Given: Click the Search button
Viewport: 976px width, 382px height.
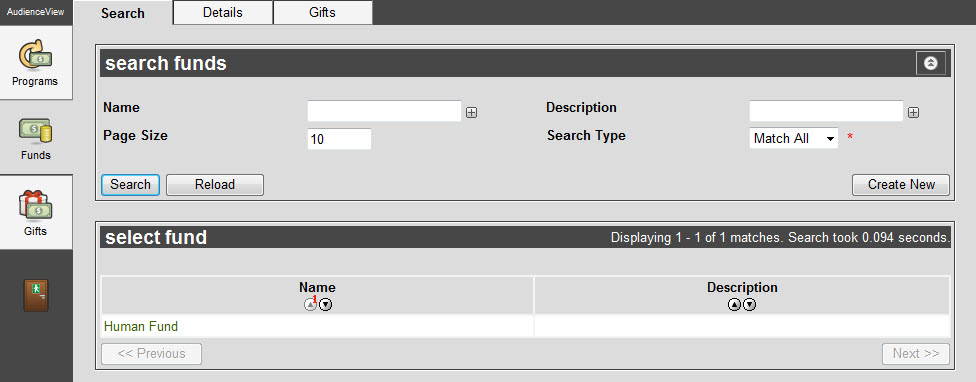Looking at the screenshot, I should (130, 185).
